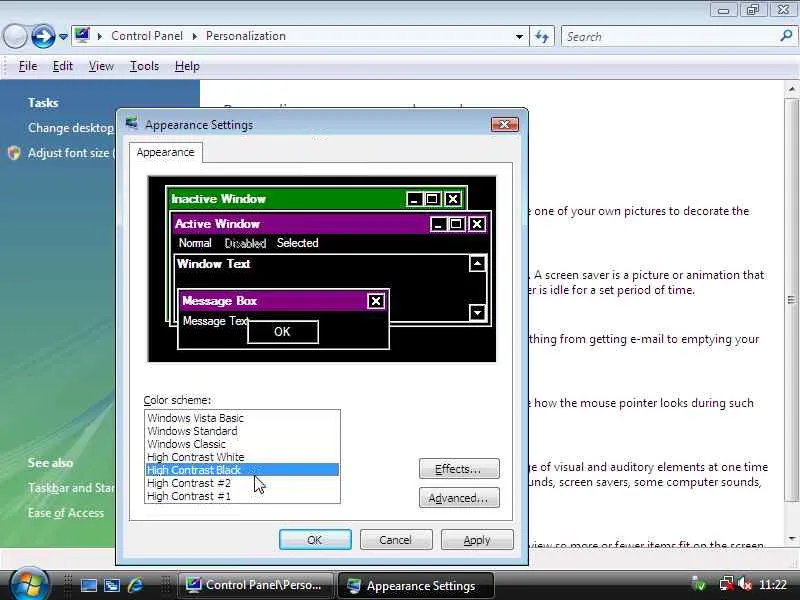Select Windows Classic color scheme
Image resolution: width=800 pixels, height=600 pixels.
pos(242,444)
